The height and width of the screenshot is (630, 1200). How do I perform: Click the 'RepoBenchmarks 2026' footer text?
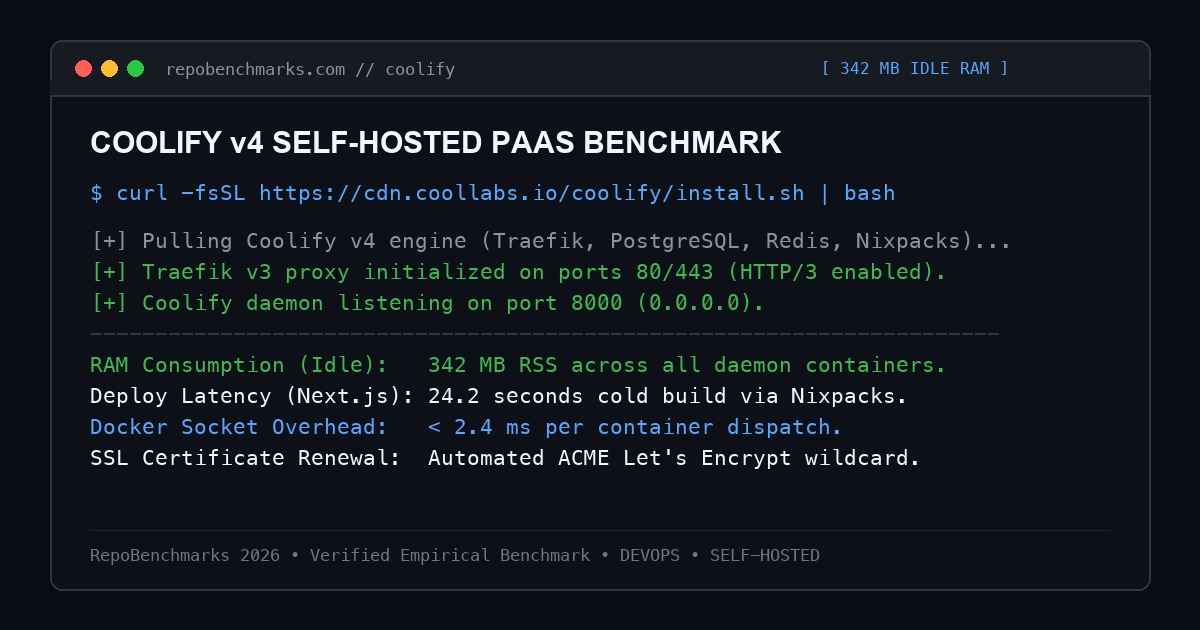tap(185, 555)
